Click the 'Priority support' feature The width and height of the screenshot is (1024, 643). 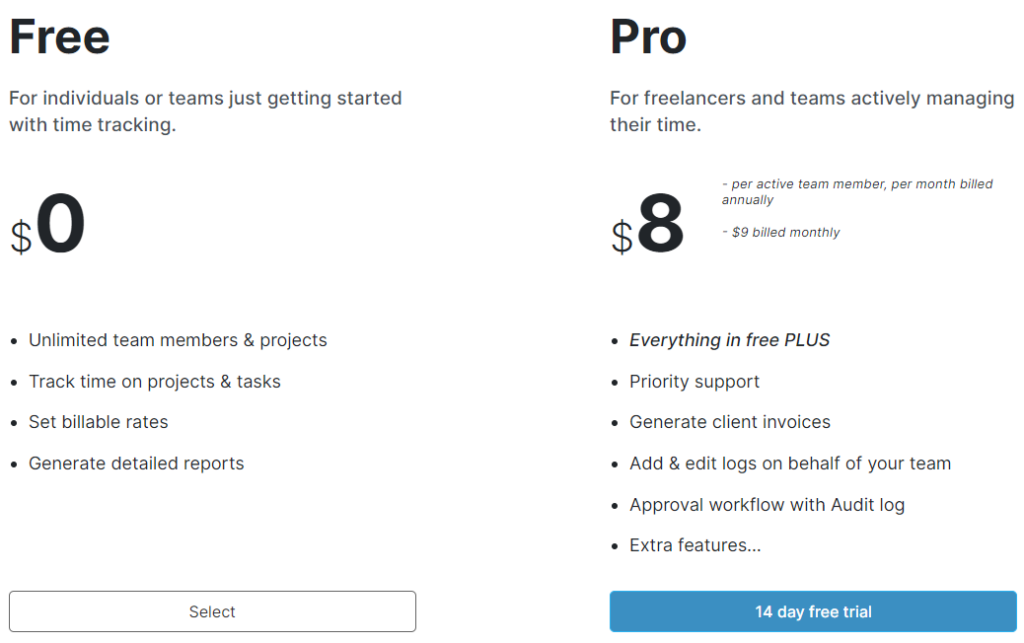694,381
